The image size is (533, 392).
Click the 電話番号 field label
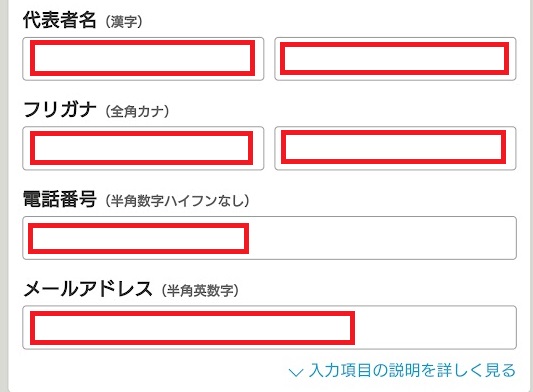tap(60, 199)
